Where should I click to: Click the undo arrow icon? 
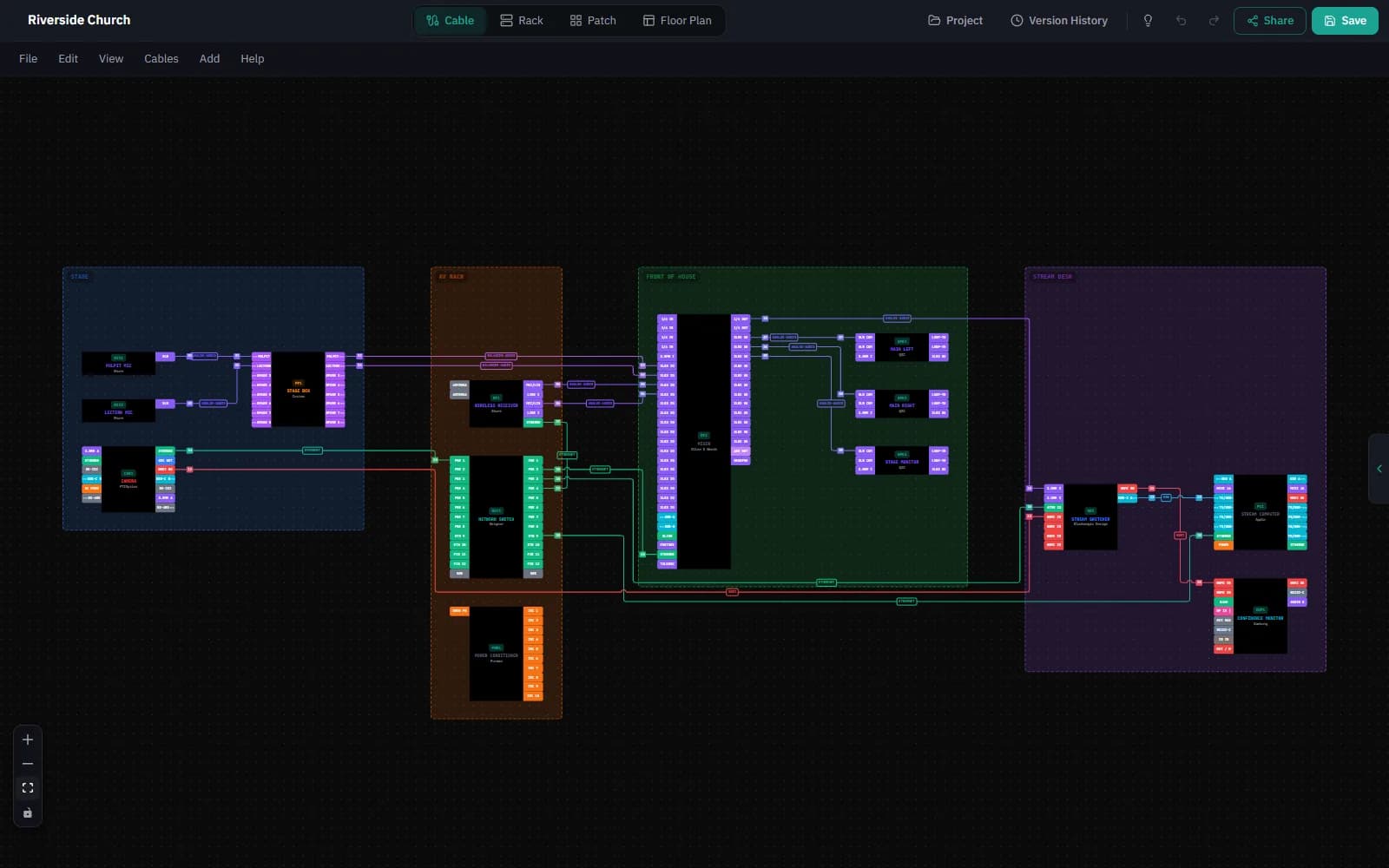1181,21
